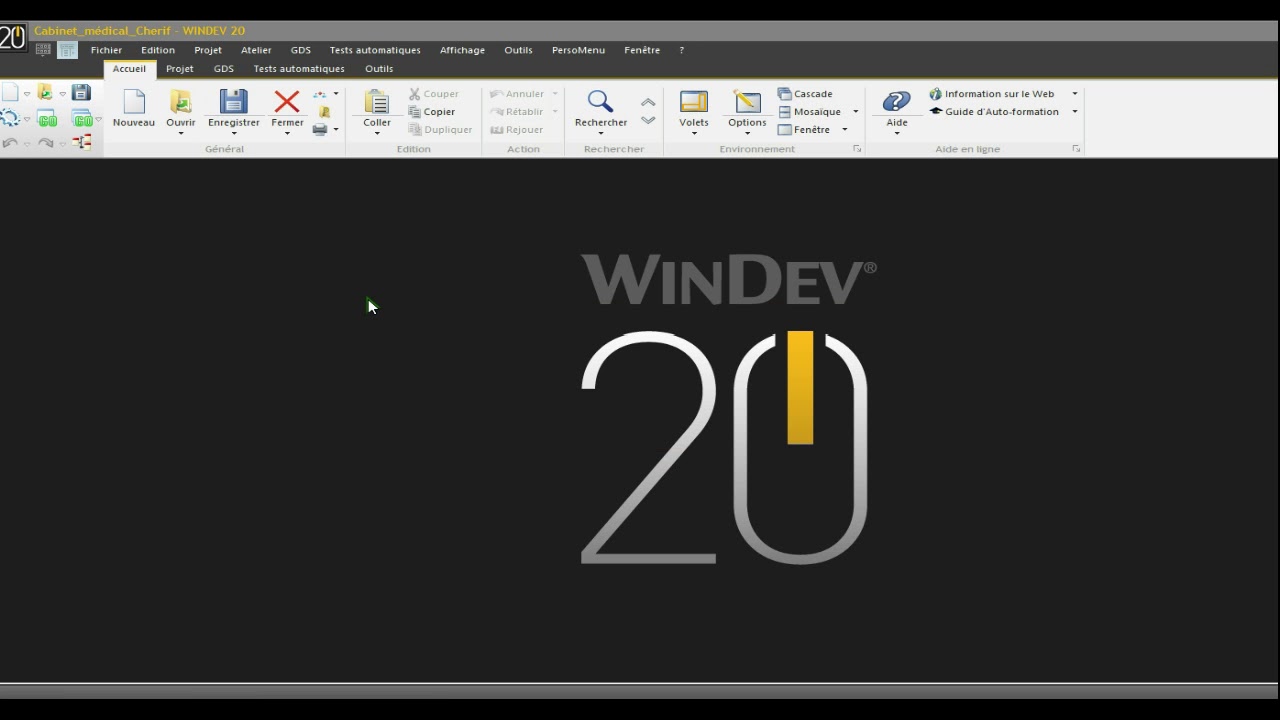Click the Aide en ligne group dialog launcher
1280x720 pixels.
(1076, 149)
